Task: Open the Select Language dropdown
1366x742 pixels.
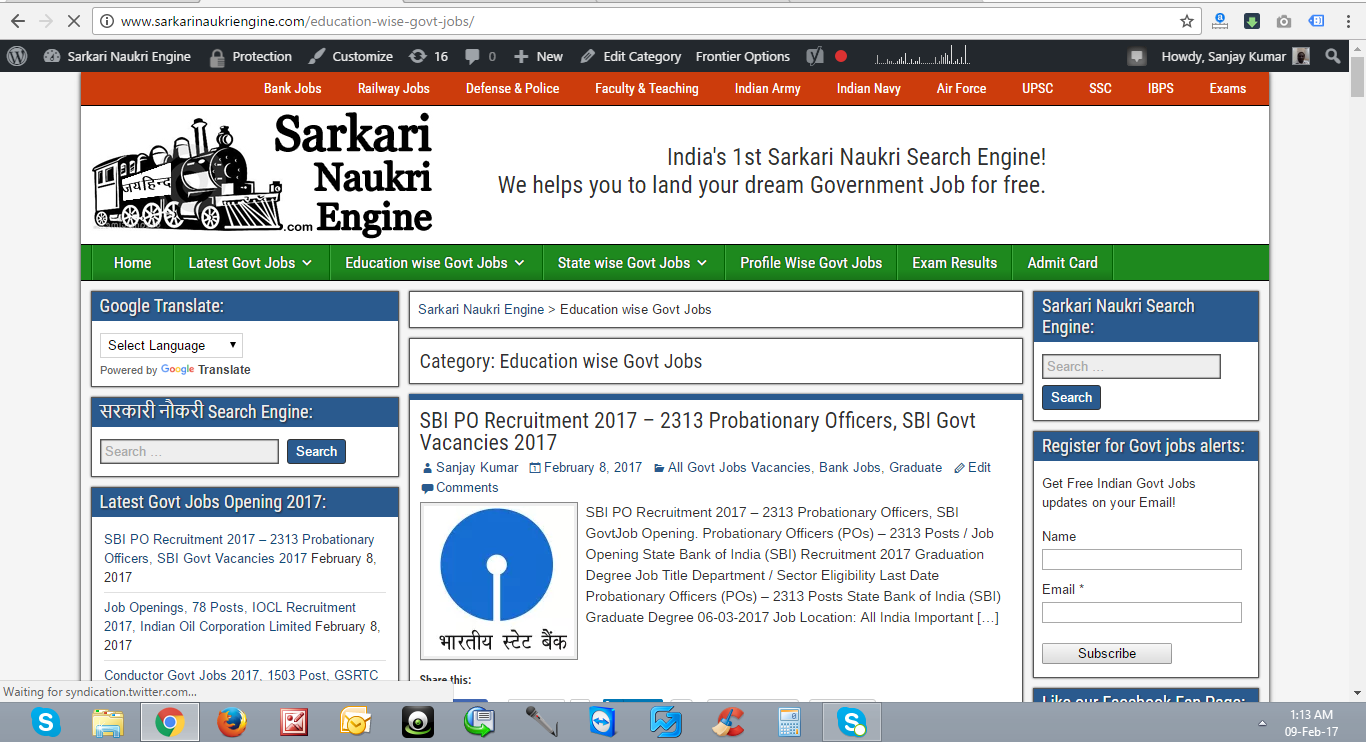Action: pos(170,344)
